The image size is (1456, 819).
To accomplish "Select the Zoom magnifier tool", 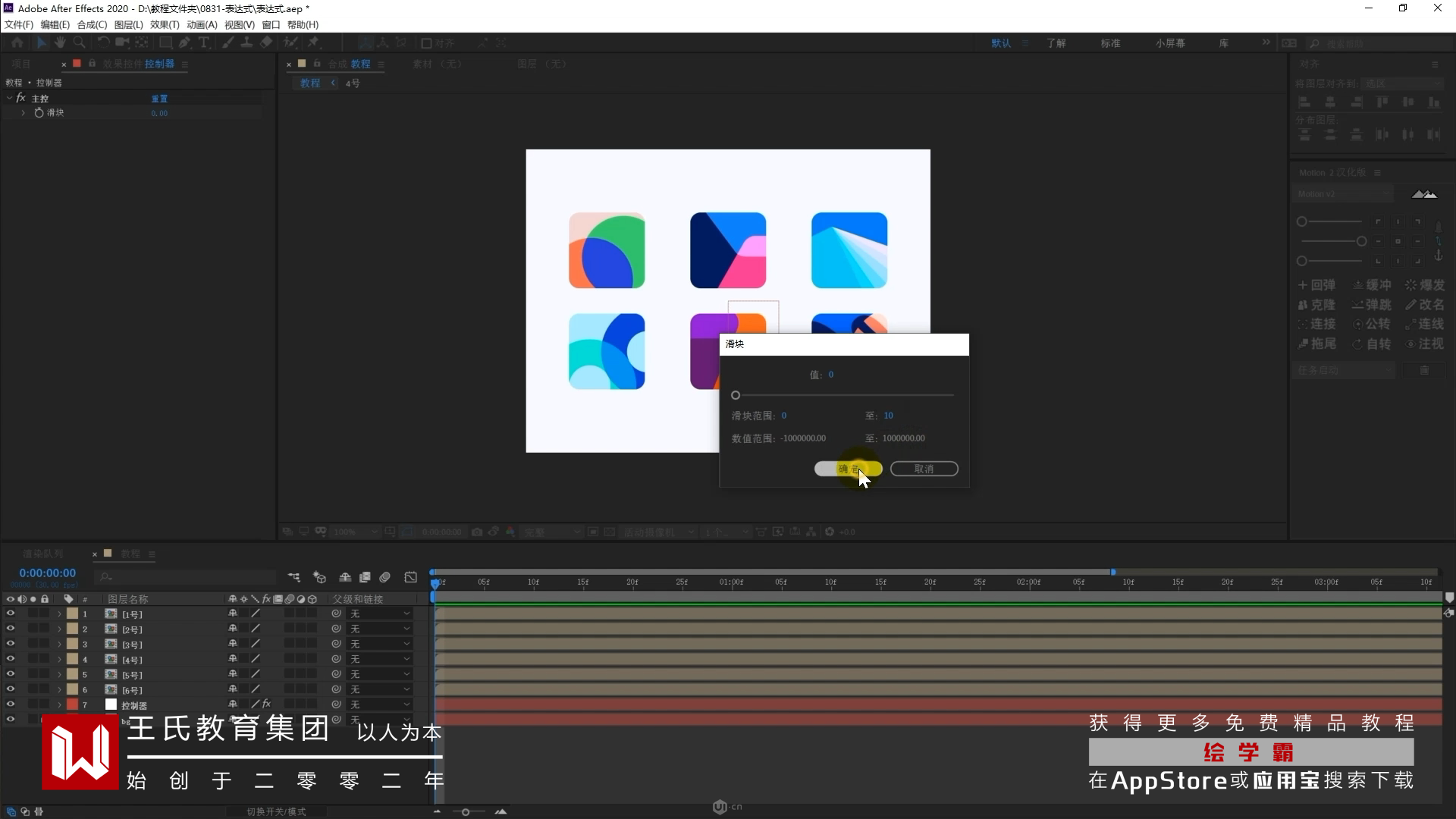I will pos(79,43).
